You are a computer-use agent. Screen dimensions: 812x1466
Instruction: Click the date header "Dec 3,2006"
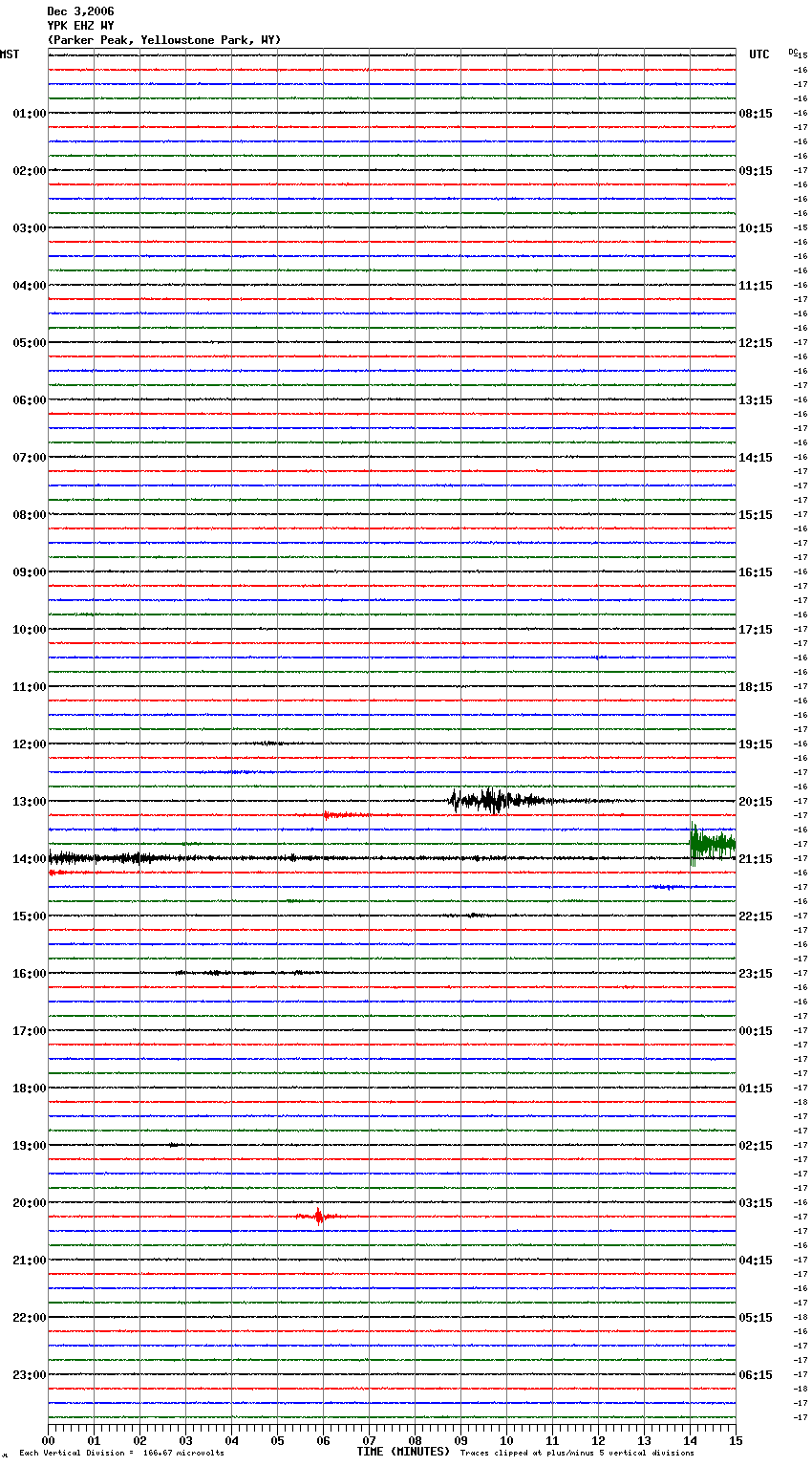coord(80,11)
